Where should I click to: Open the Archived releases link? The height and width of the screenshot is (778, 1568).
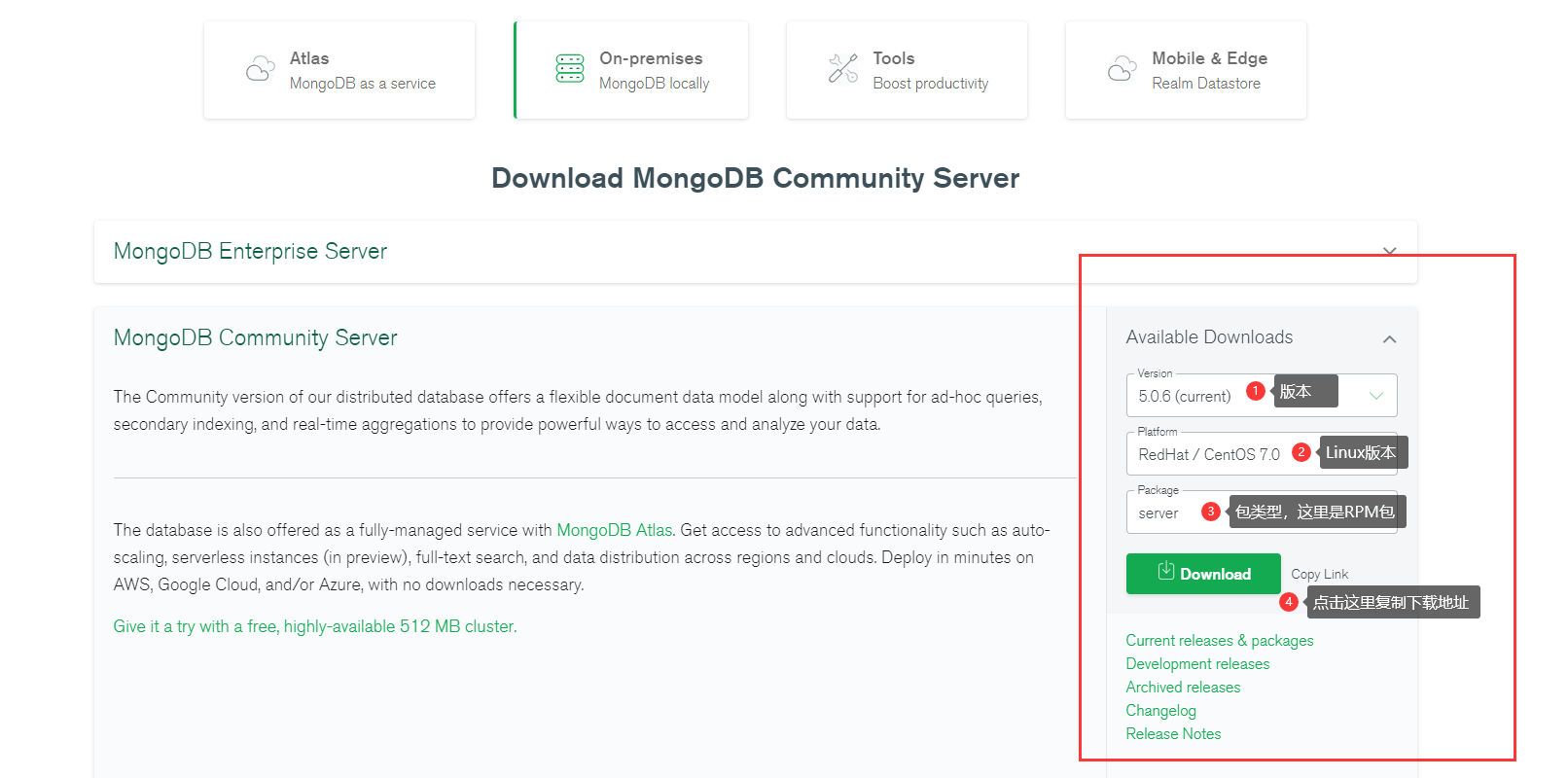click(x=1183, y=688)
